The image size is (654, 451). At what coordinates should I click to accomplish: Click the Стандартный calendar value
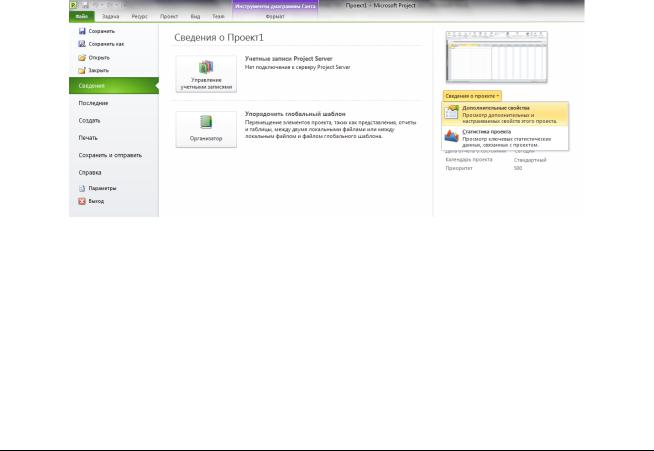tap(530, 160)
